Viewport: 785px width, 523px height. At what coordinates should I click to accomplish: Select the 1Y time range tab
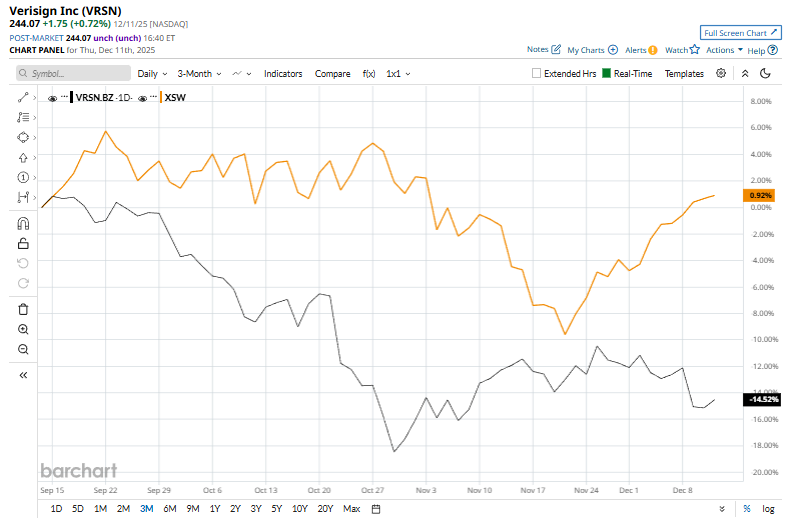point(215,509)
